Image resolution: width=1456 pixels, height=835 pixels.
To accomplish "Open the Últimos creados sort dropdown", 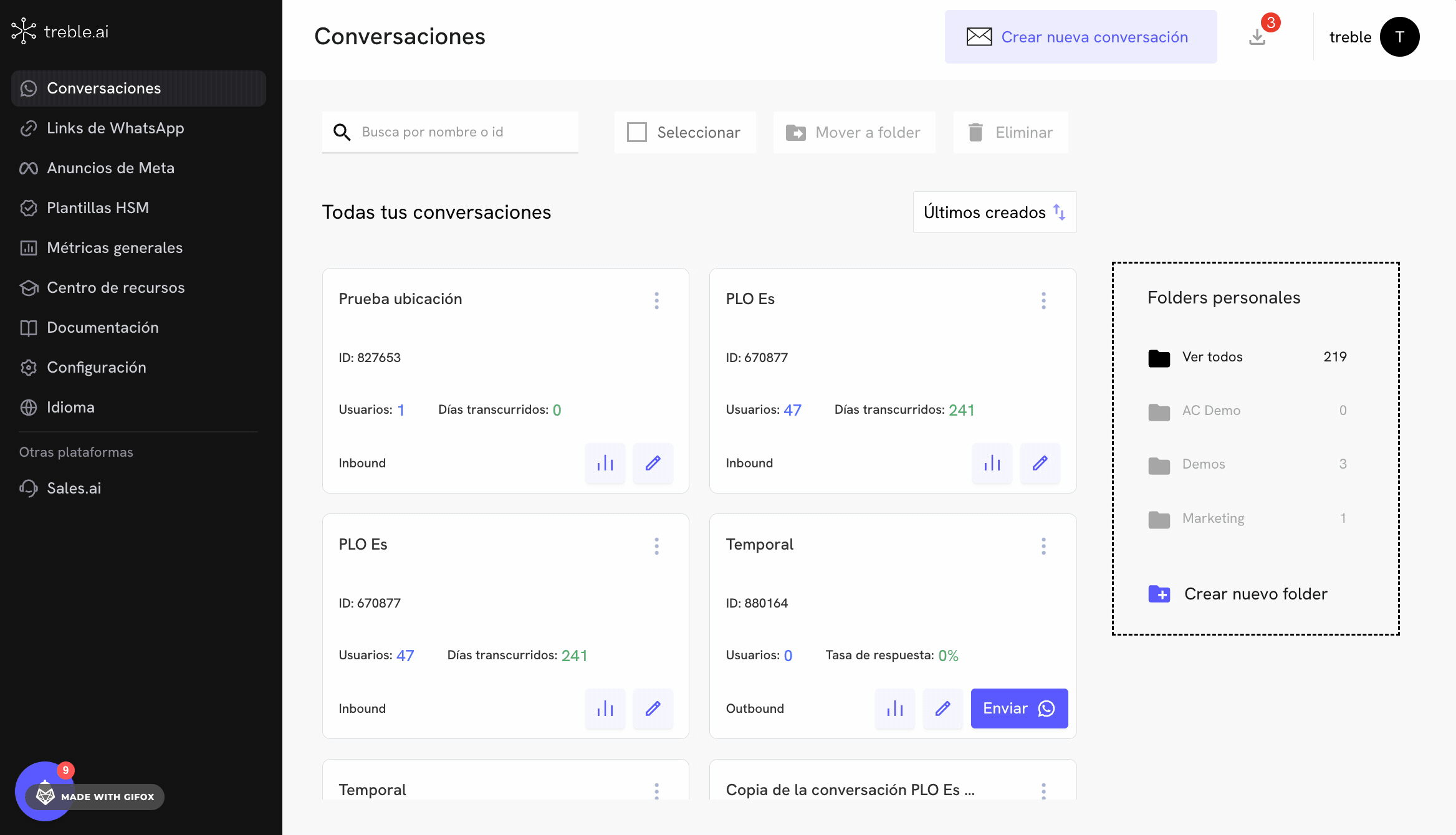I will pyautogui.click(x=994, y=212).
